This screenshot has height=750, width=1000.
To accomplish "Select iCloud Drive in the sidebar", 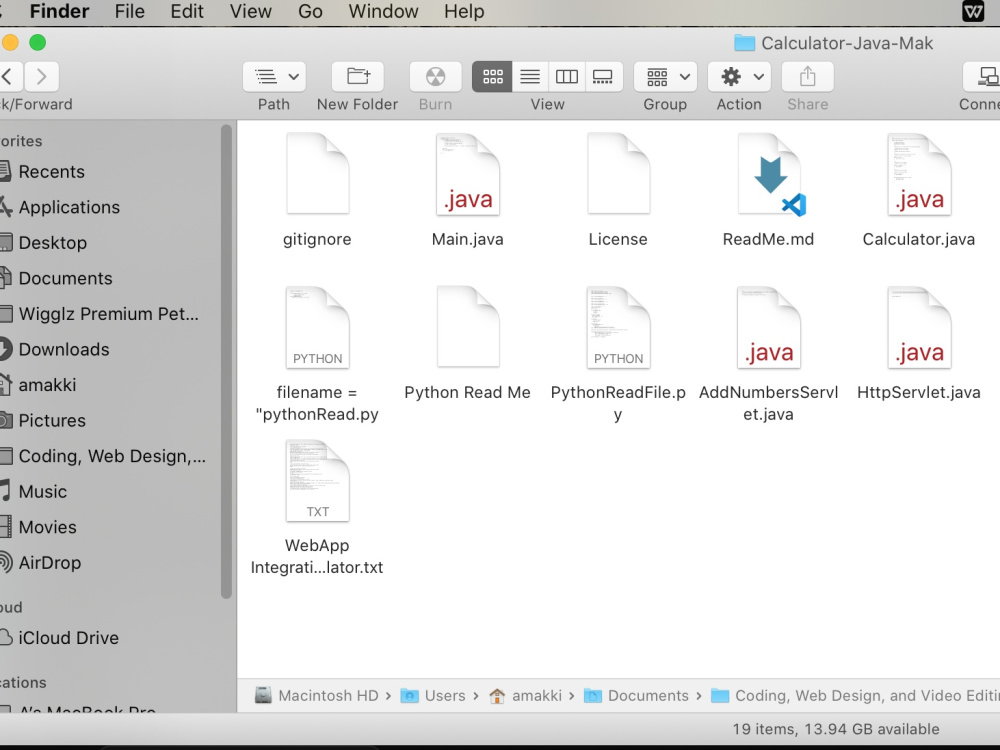I will point(68,638).
